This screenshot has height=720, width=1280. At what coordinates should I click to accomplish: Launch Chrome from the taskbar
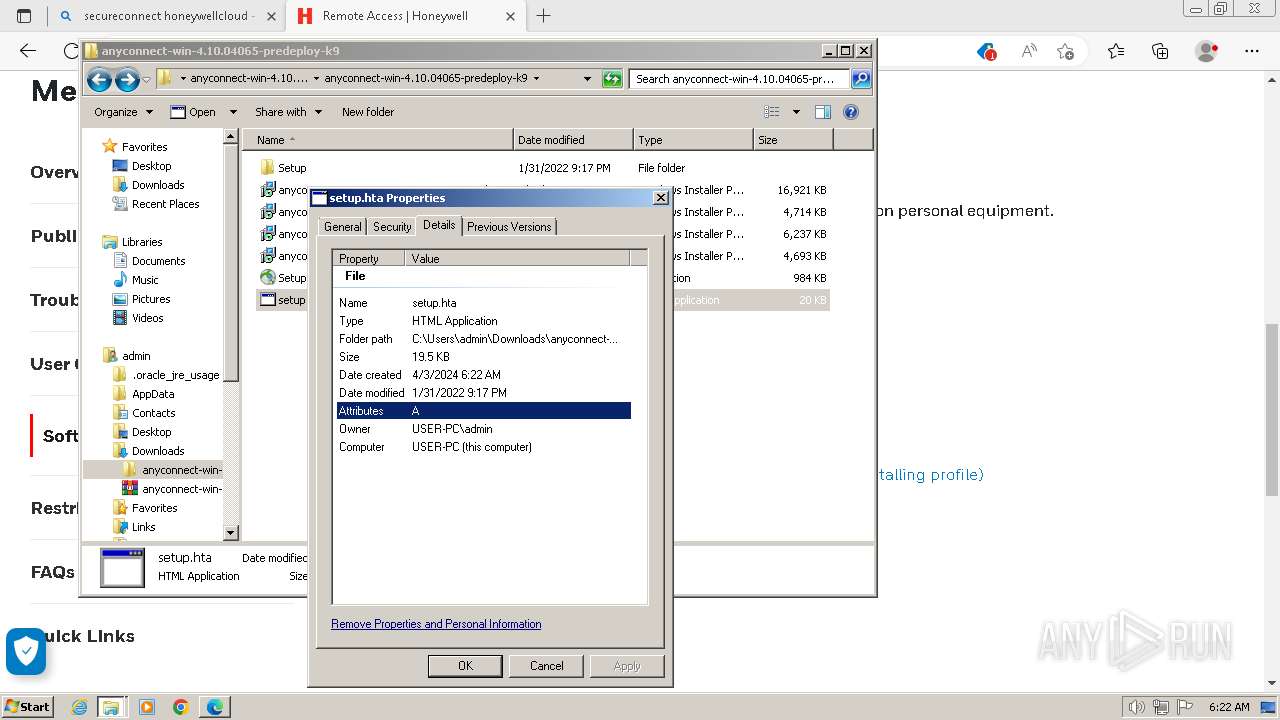pyautogui.click(x=181, y=707)
